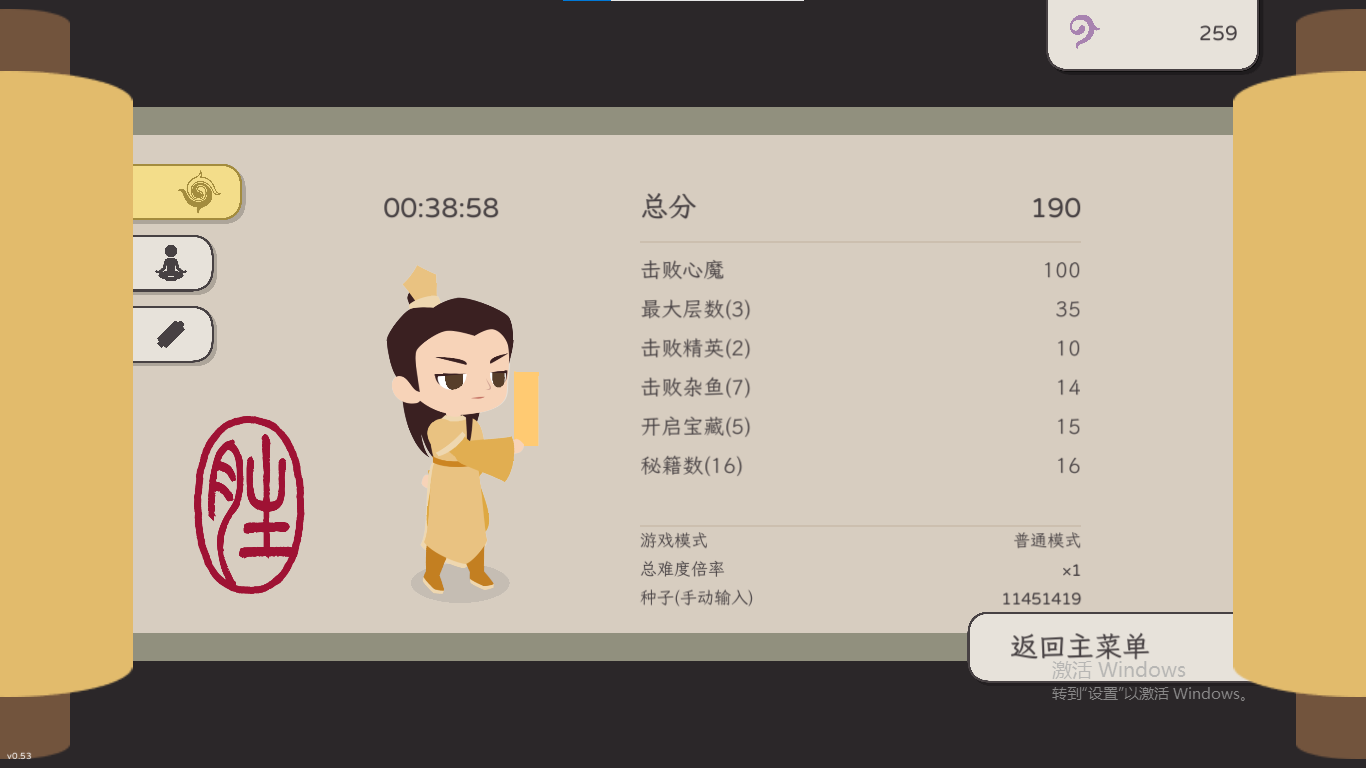1366x768 pixels.
Task: Click the red seal stamp
Action: click(249, 505)
